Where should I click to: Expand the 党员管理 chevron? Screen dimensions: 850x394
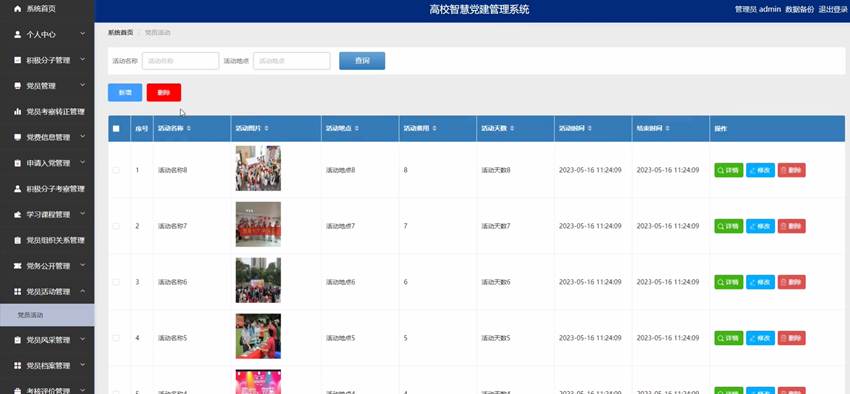[82, 86]
